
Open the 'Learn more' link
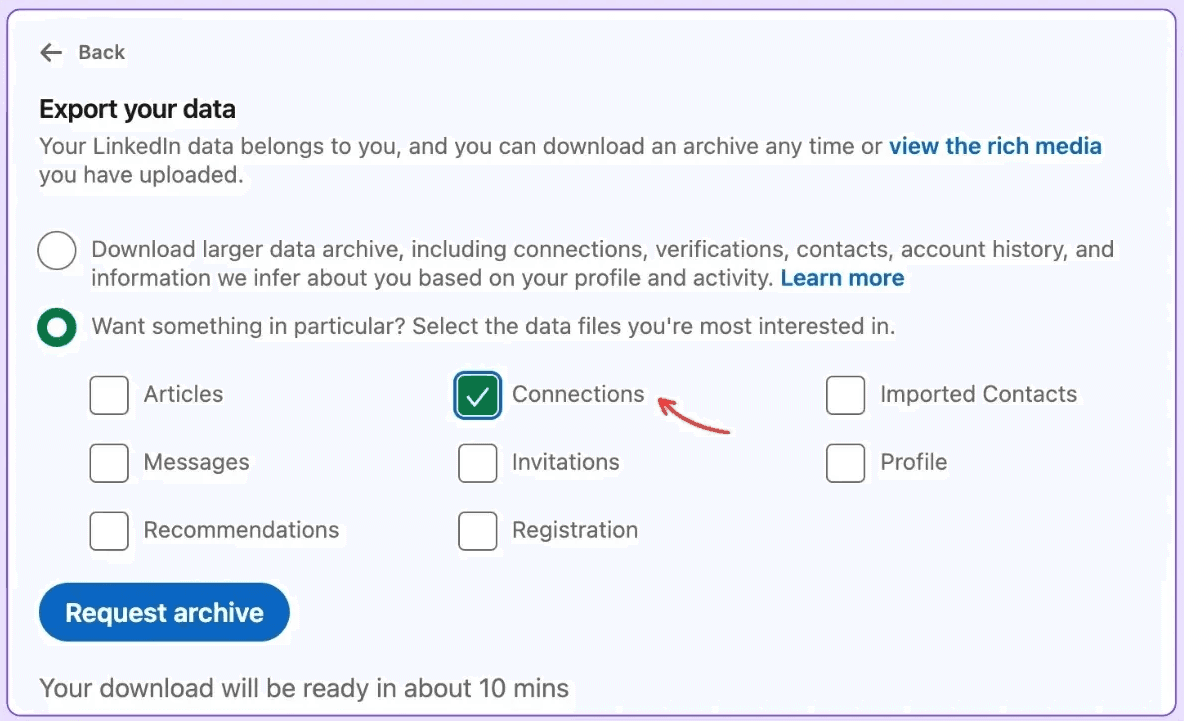pos(842,278)
